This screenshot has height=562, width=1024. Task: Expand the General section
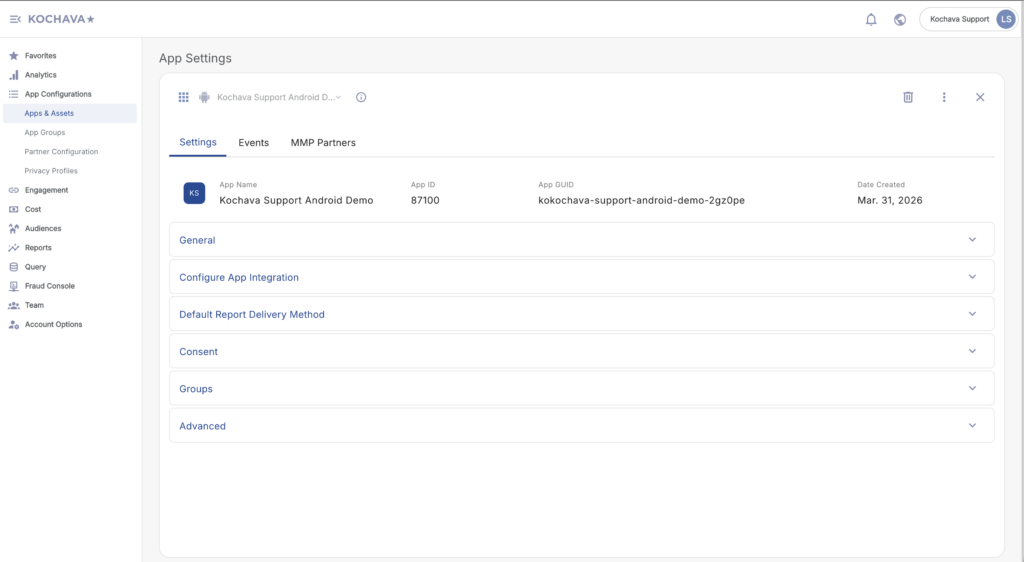coord(581,240)
